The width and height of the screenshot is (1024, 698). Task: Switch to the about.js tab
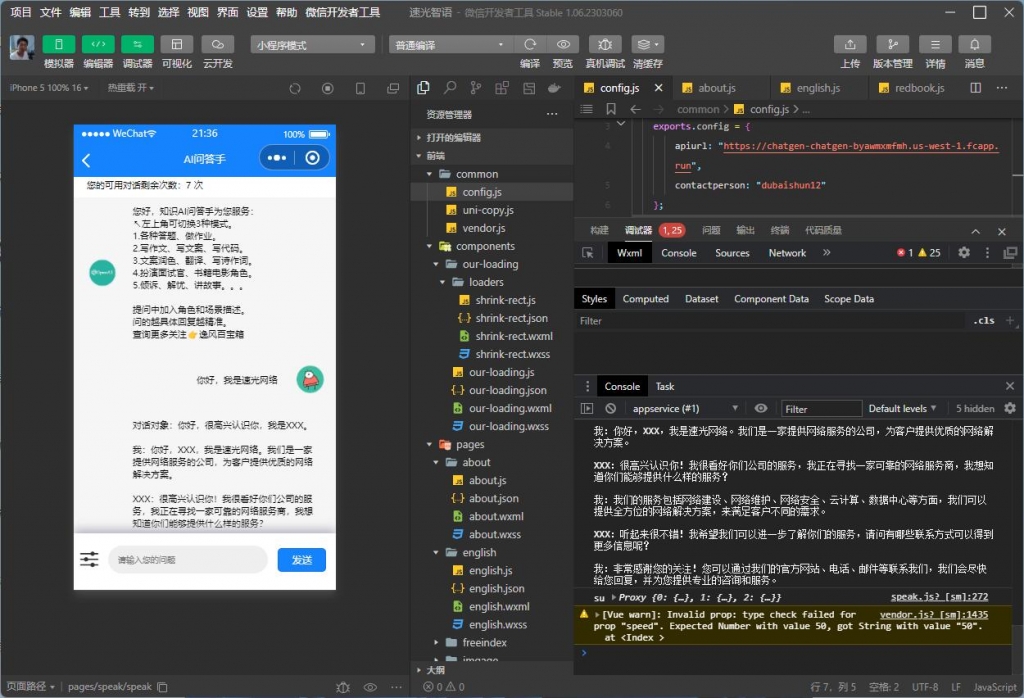716,87
